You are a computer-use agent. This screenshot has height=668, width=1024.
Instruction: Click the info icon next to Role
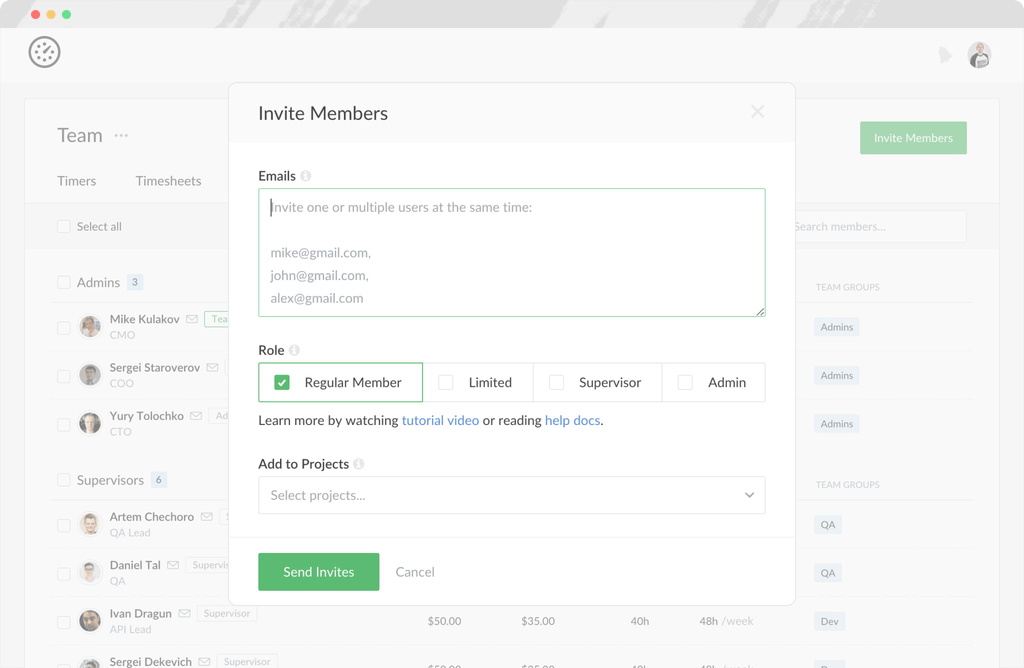(x=294, y=350)
